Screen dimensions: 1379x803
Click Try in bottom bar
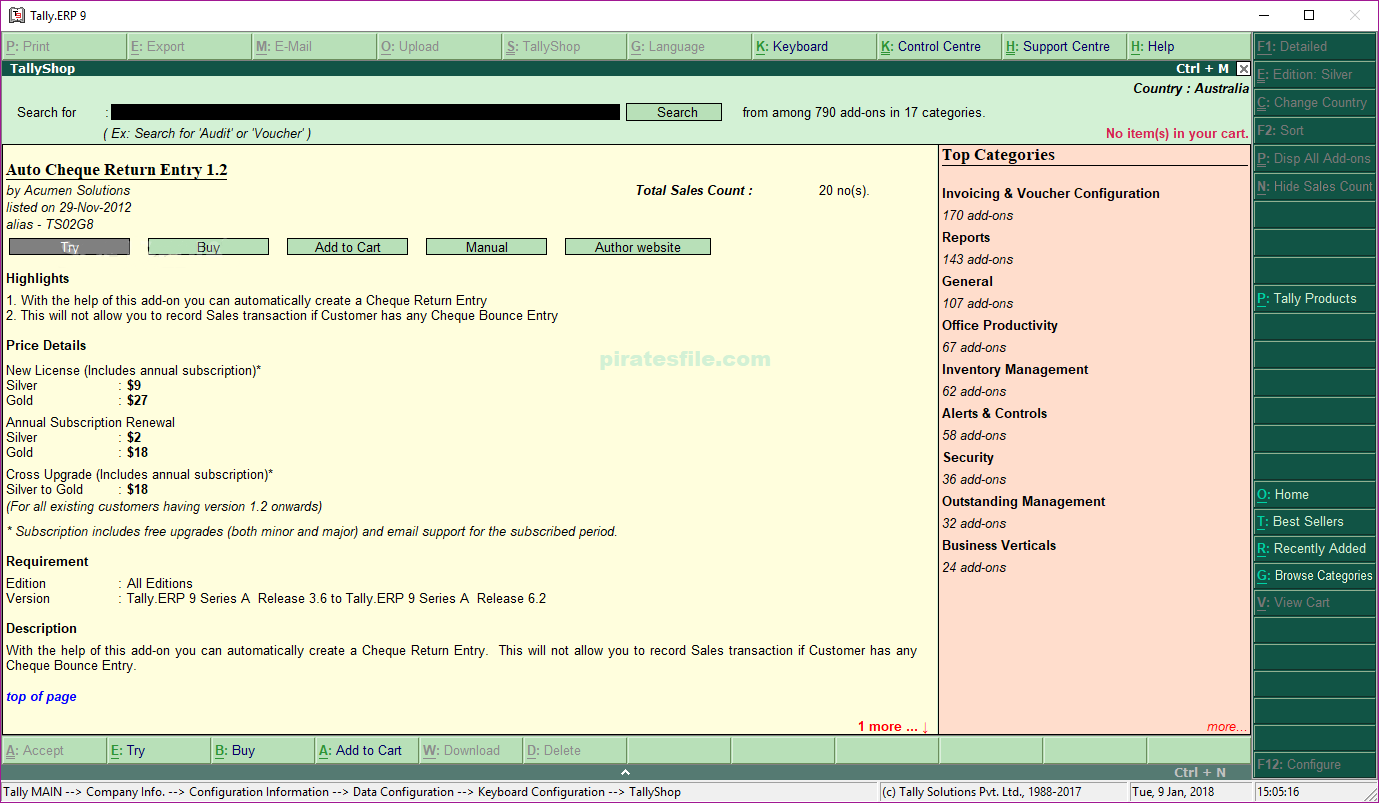click(x=158, y=750)
